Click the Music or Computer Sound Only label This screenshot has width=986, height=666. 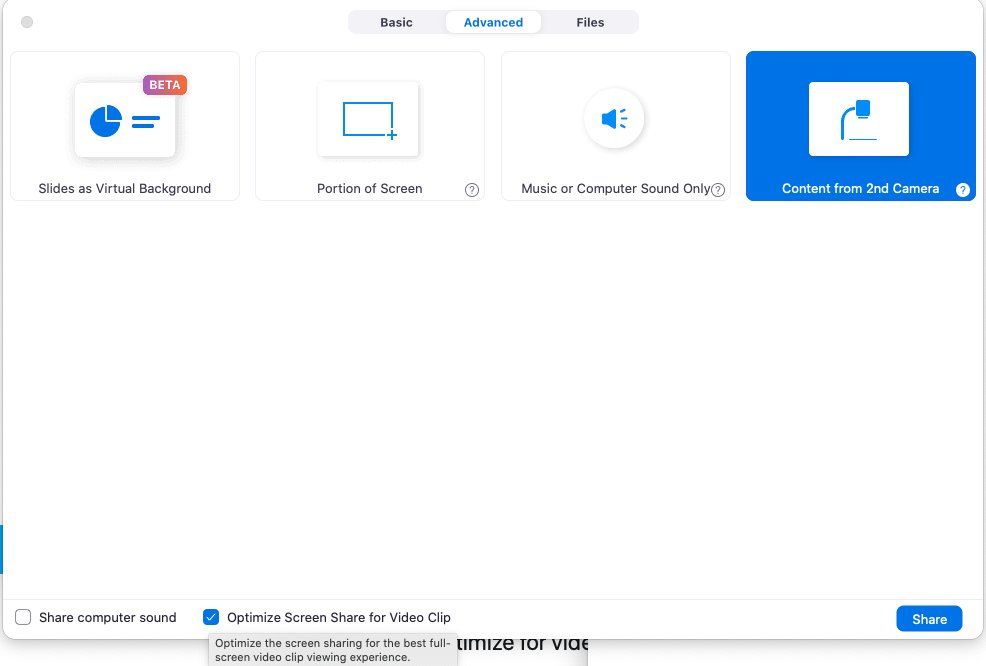pyautogui.click(x=615, y=188)
